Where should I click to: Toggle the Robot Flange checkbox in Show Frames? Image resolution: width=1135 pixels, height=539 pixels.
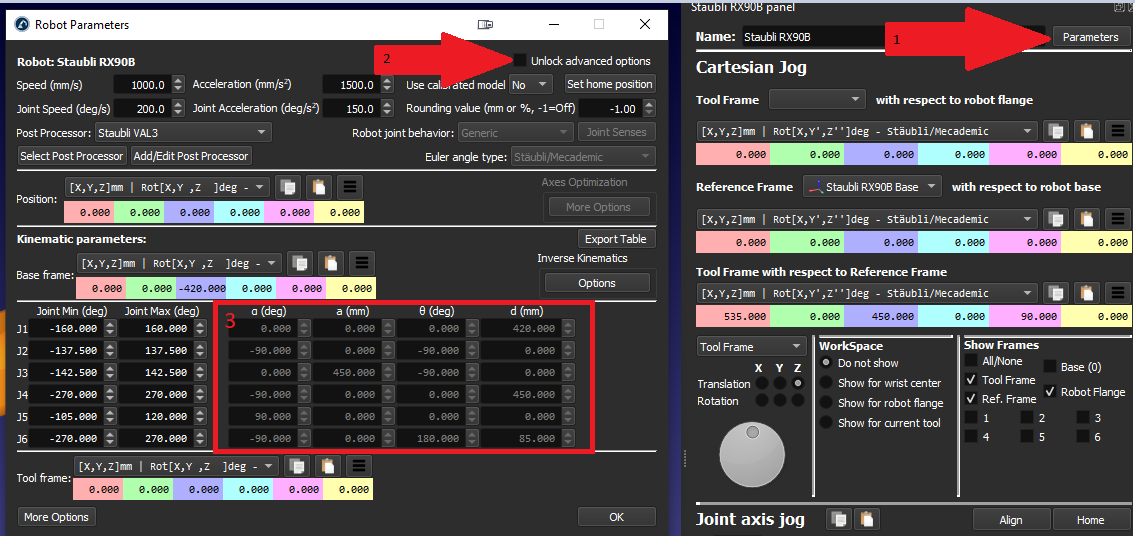[1050, 392]
